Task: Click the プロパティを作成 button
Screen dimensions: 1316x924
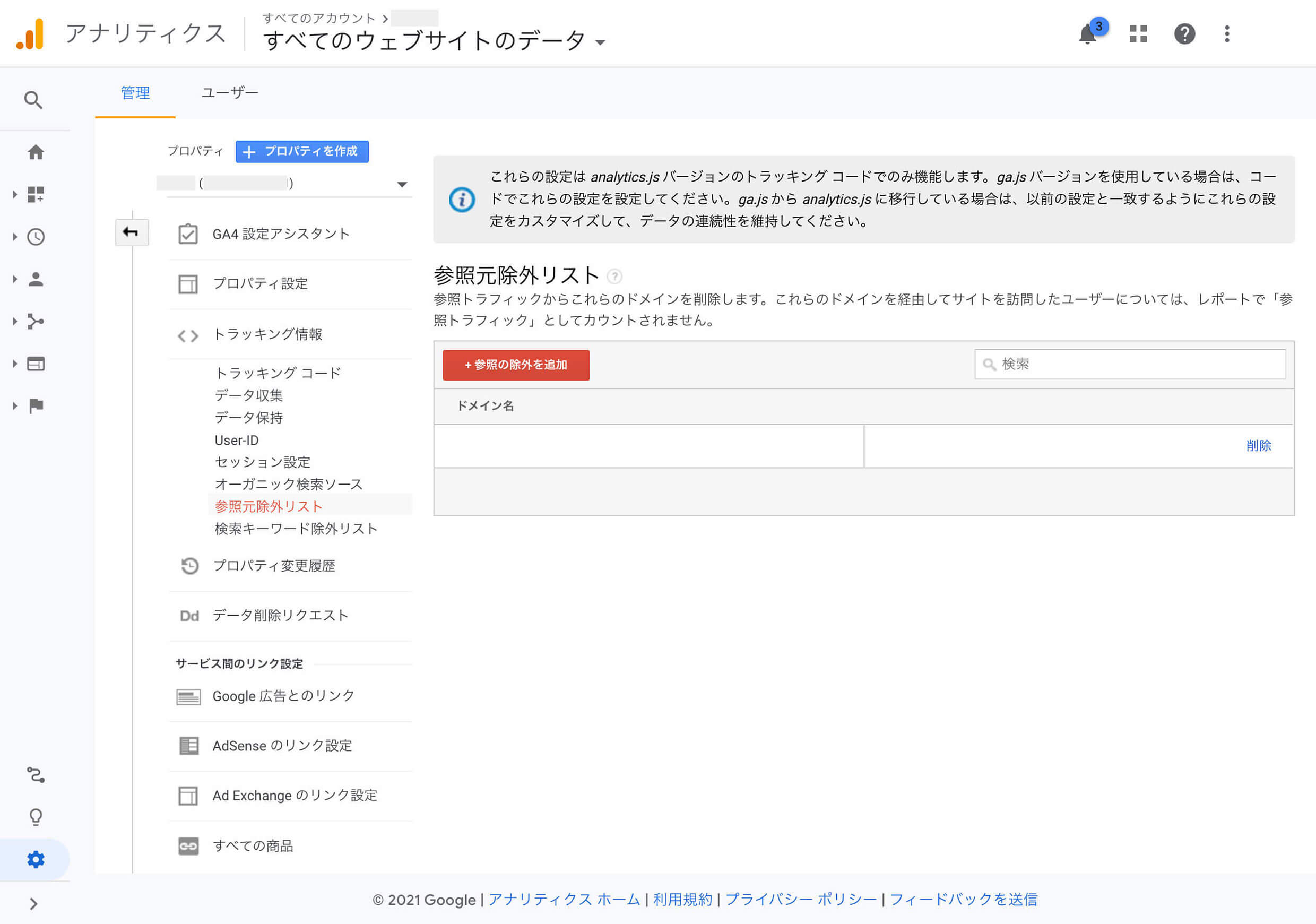Action: (x=302, y=151)
